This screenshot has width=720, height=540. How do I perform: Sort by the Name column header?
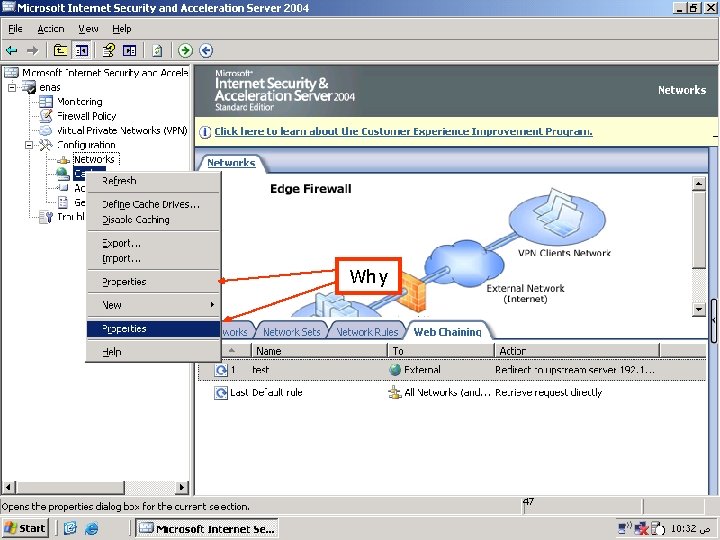point(320,351)
